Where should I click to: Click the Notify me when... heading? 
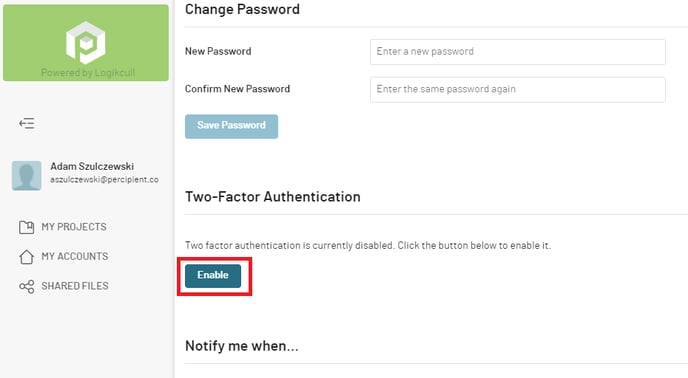pyautogui.click(x=242, y=346)
